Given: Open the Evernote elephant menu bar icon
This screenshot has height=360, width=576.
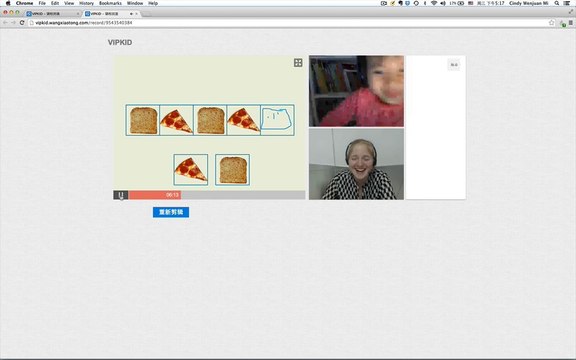Looking at the screenshot, I should (400, 3).
